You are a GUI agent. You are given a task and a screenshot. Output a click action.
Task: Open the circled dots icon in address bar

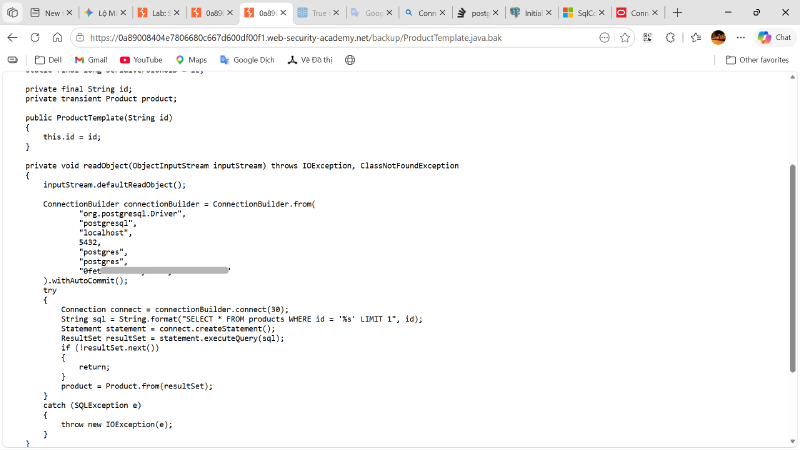pyautogui.click(x=604, y=38)
